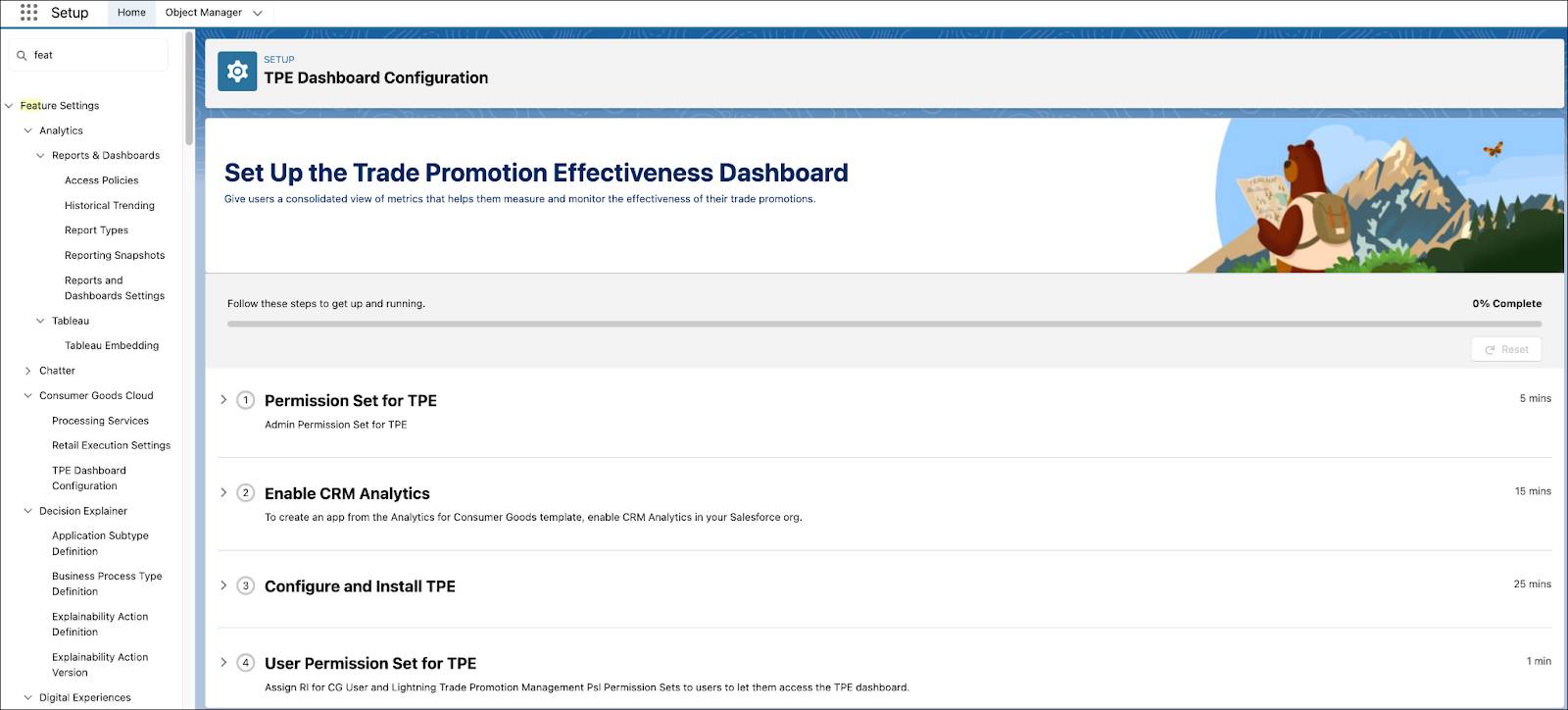Click the 0% Complete label
Screen dimensions: 1568x710
(1506, 304)
